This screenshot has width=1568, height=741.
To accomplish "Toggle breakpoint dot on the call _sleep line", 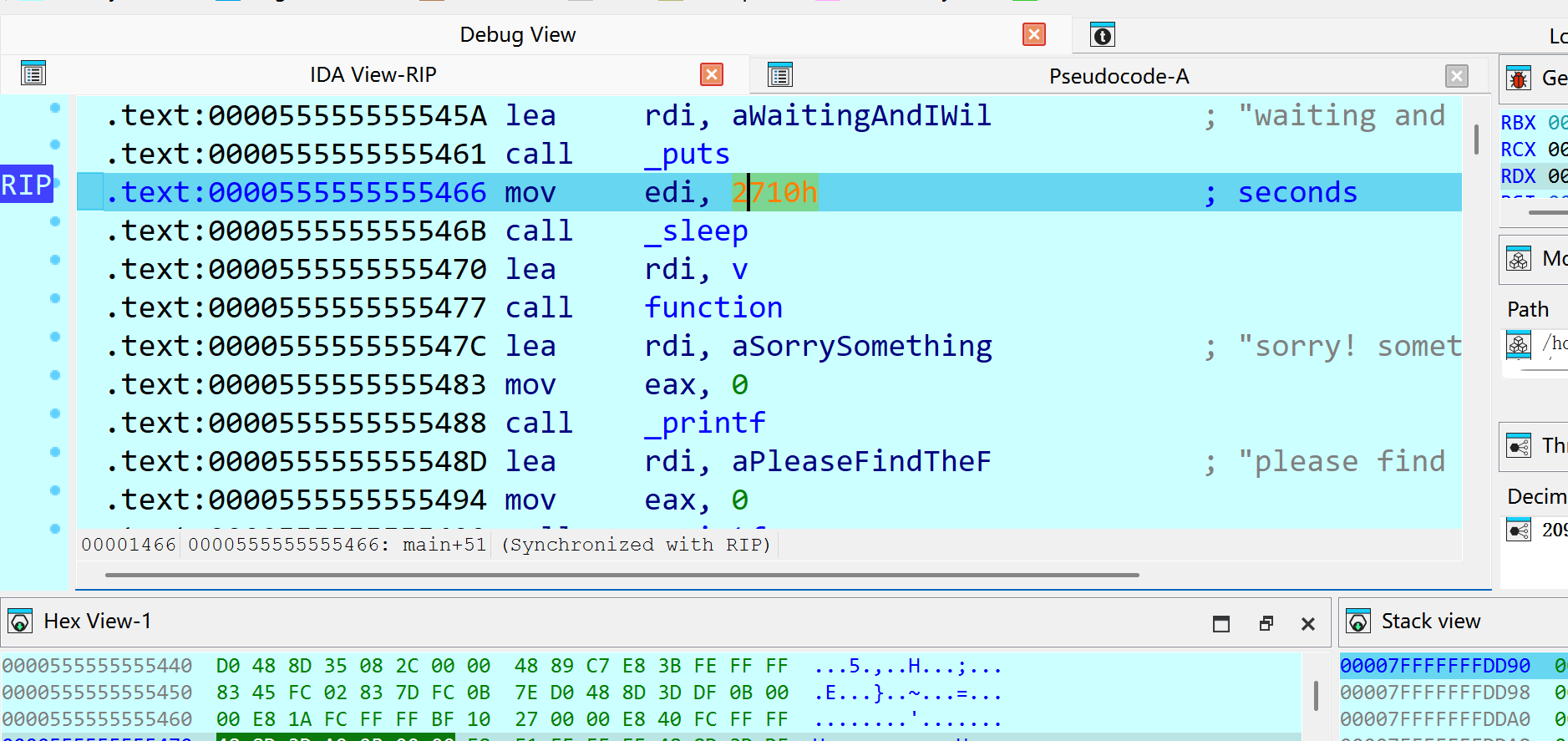I will tap(55, 221).
